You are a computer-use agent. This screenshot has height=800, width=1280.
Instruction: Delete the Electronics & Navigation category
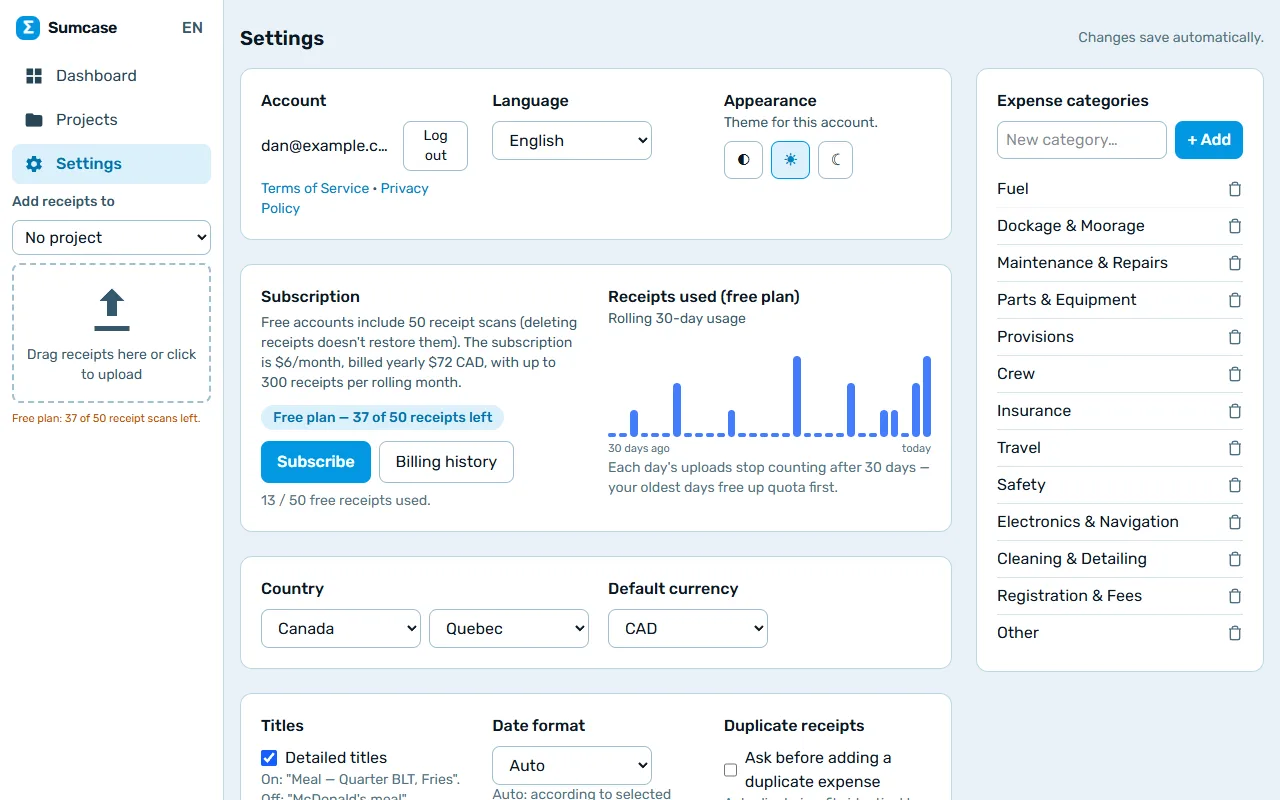(x=1235, y=522)
